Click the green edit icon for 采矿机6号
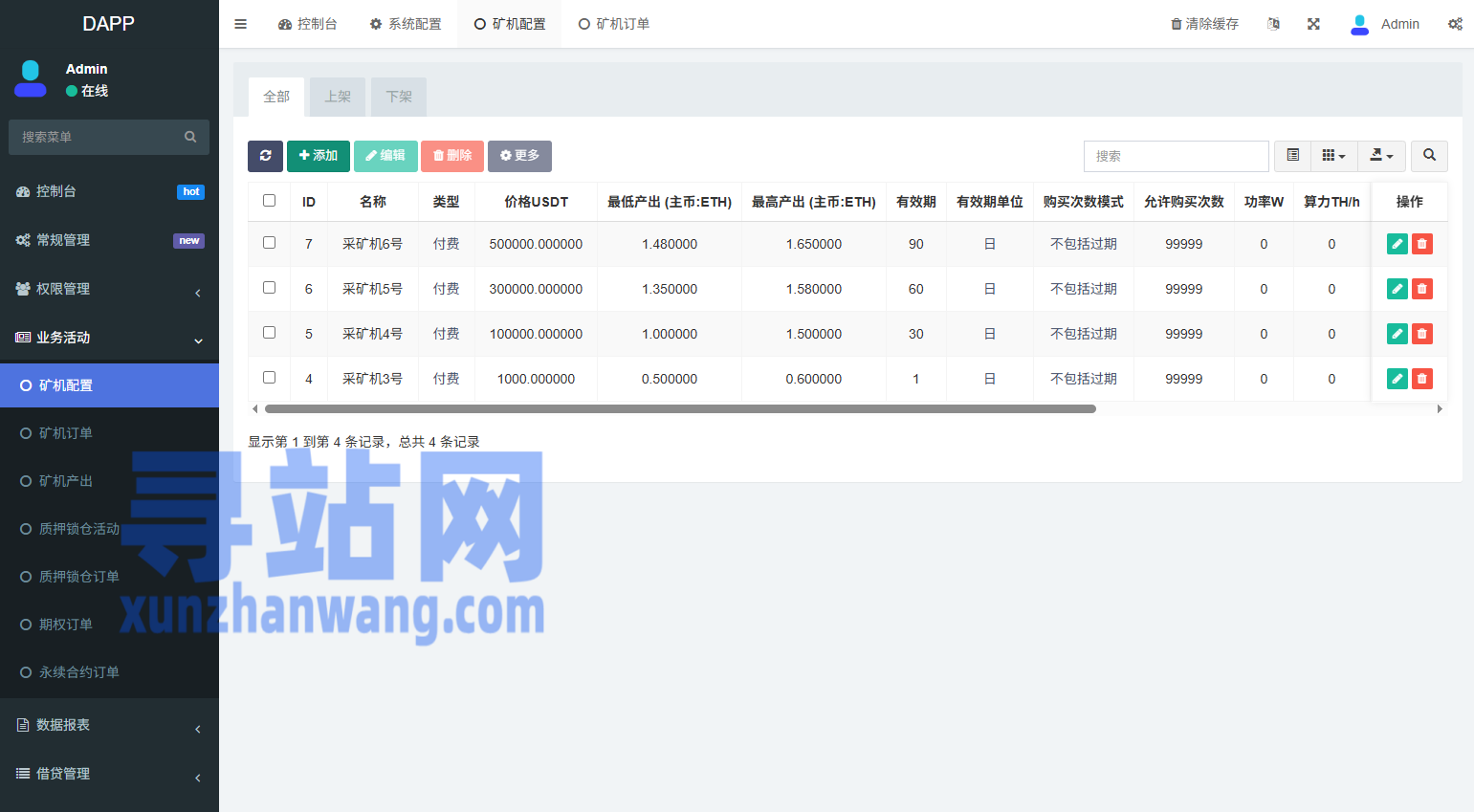This screenshot has width=1474, height=812. [1397, 244]
